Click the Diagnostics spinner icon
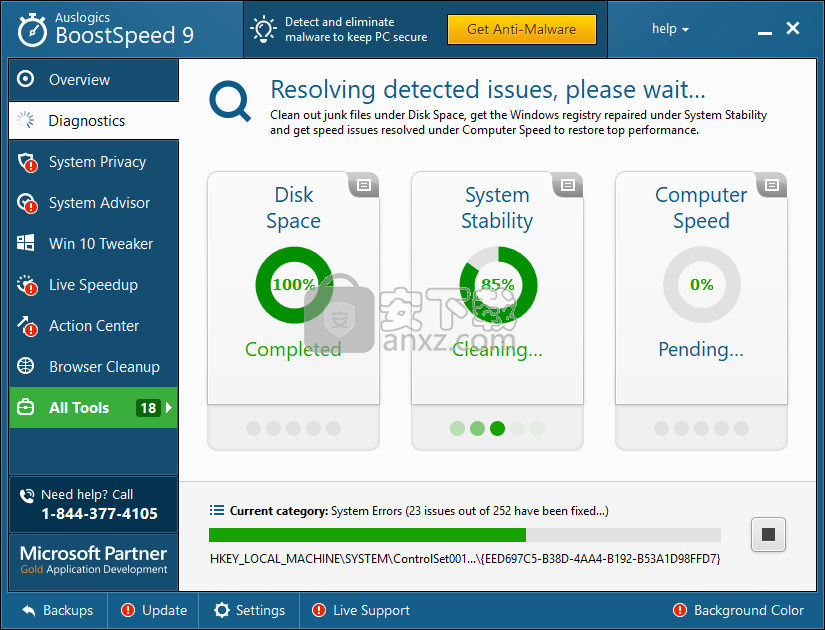 point(25,120)
